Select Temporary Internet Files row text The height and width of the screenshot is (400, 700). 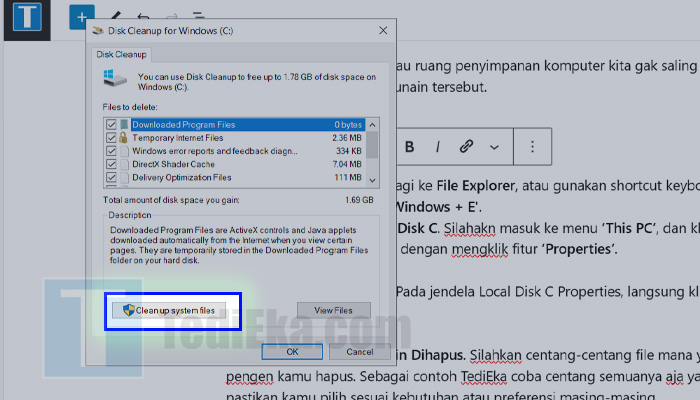click(178, 138)
